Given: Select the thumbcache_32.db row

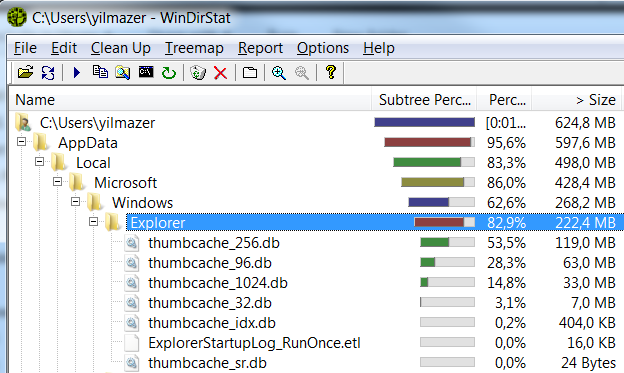Looking at the screenshot, I should click(x=210, y=303).
